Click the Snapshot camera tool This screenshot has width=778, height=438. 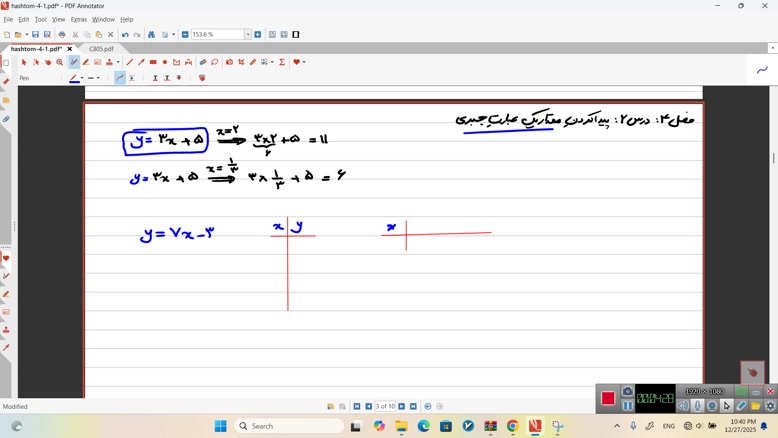[229, 62]
